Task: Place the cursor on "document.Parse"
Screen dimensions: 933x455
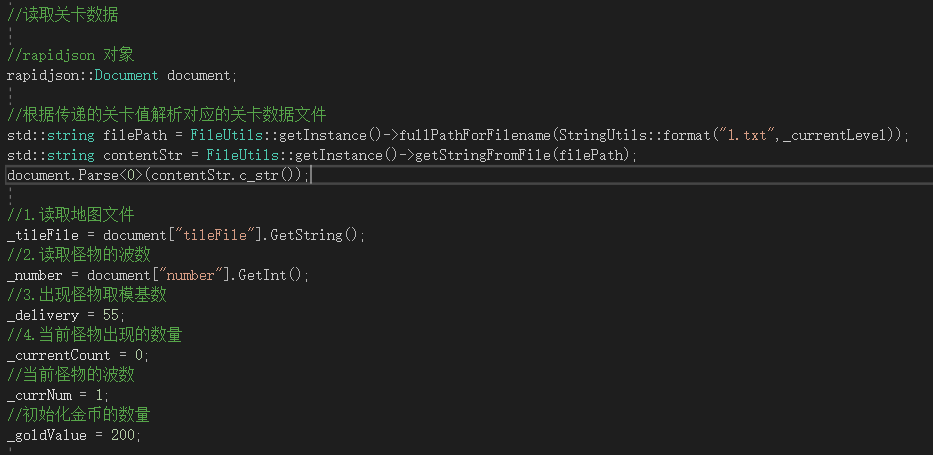Action: pyautogui.click(x=62, y=175)
